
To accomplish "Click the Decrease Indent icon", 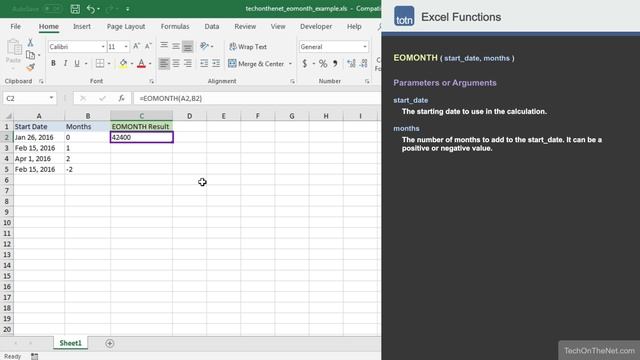I will coord(204,63).
